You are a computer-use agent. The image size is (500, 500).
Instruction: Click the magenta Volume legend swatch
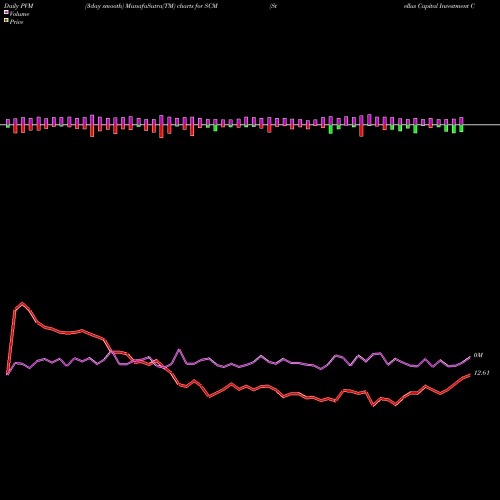(x=6, y=13)
